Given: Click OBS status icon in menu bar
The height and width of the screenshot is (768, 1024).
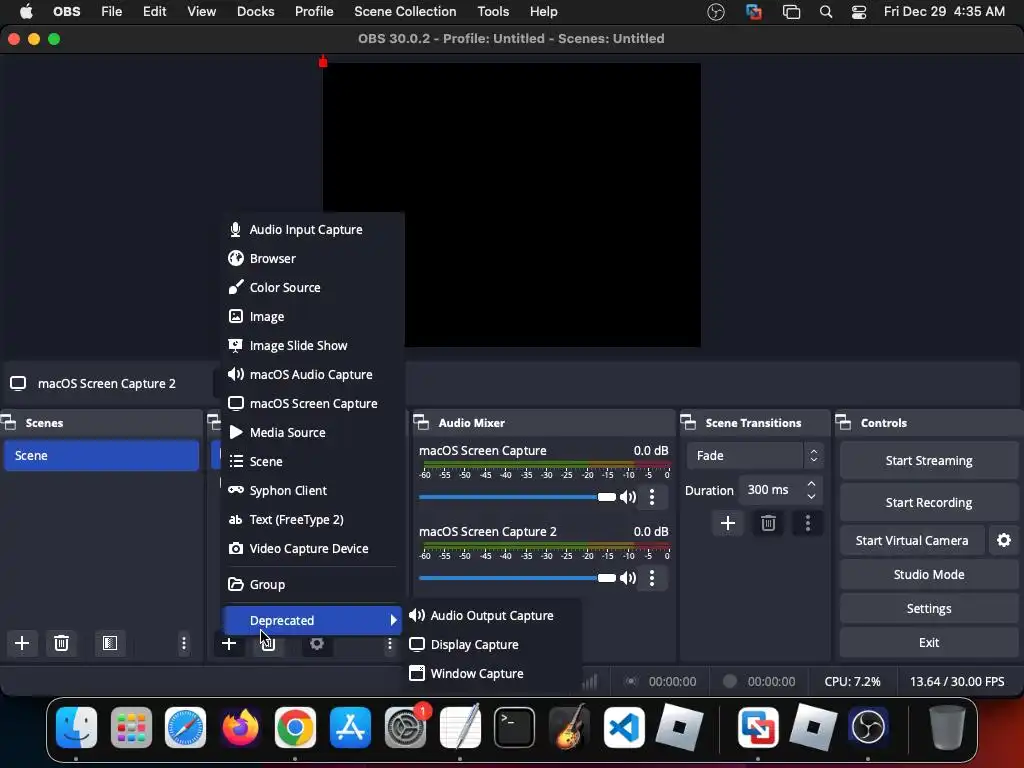Looking at the screenshot, I should pyautogui.click(x=716, y=12).
